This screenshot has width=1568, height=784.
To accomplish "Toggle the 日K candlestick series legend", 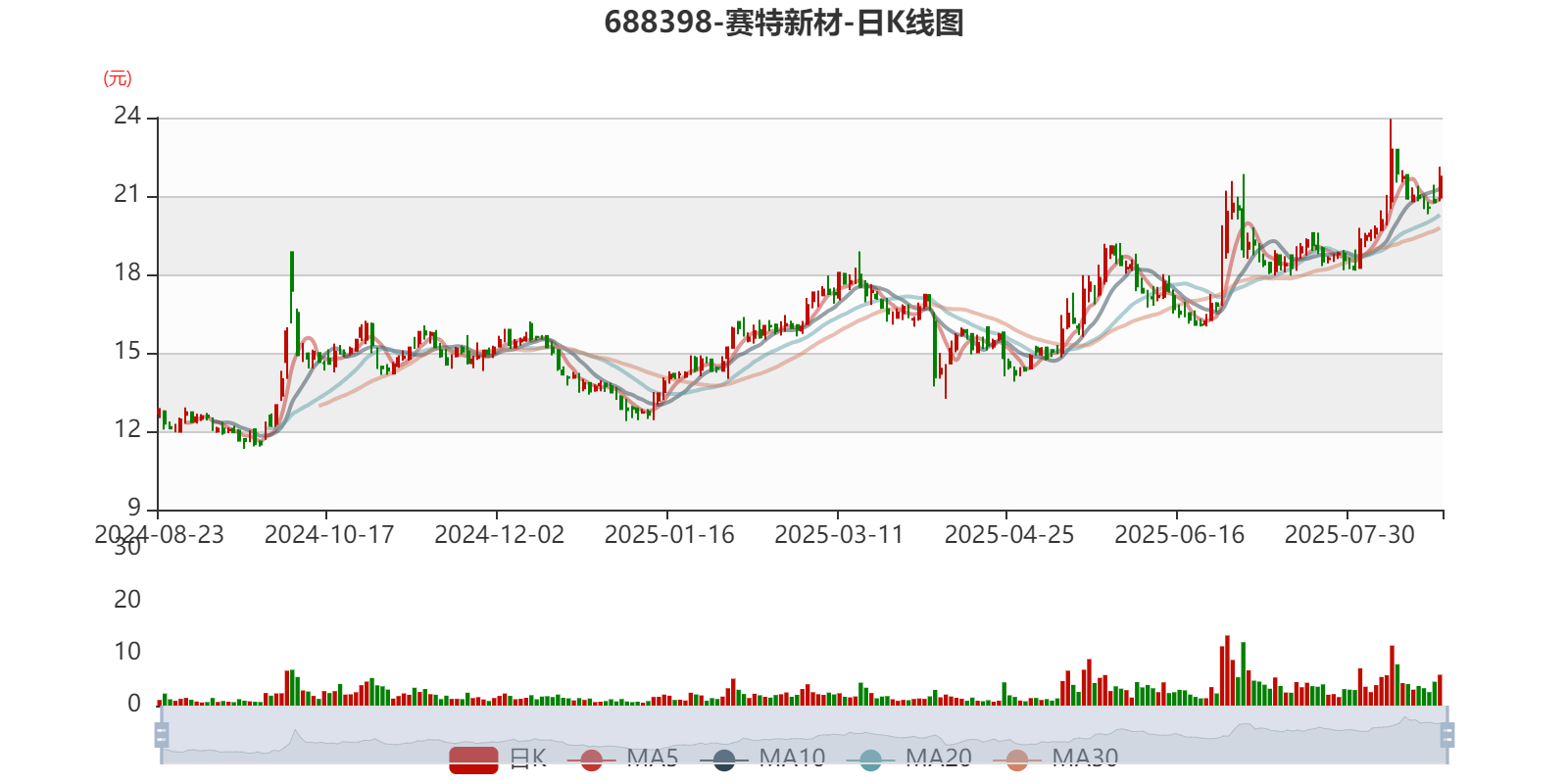I will (x=498, y=759).
